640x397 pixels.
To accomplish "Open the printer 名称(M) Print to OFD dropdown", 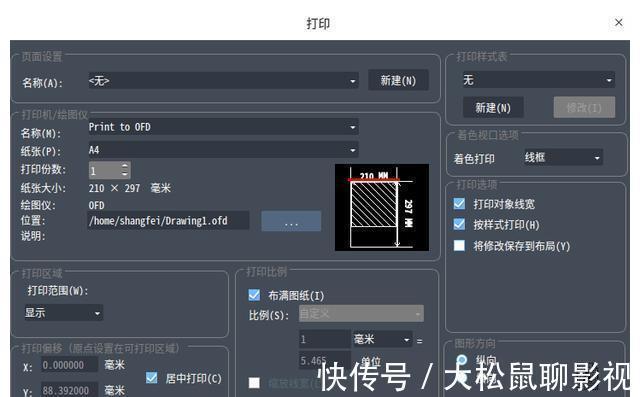I will click(223, 127).
